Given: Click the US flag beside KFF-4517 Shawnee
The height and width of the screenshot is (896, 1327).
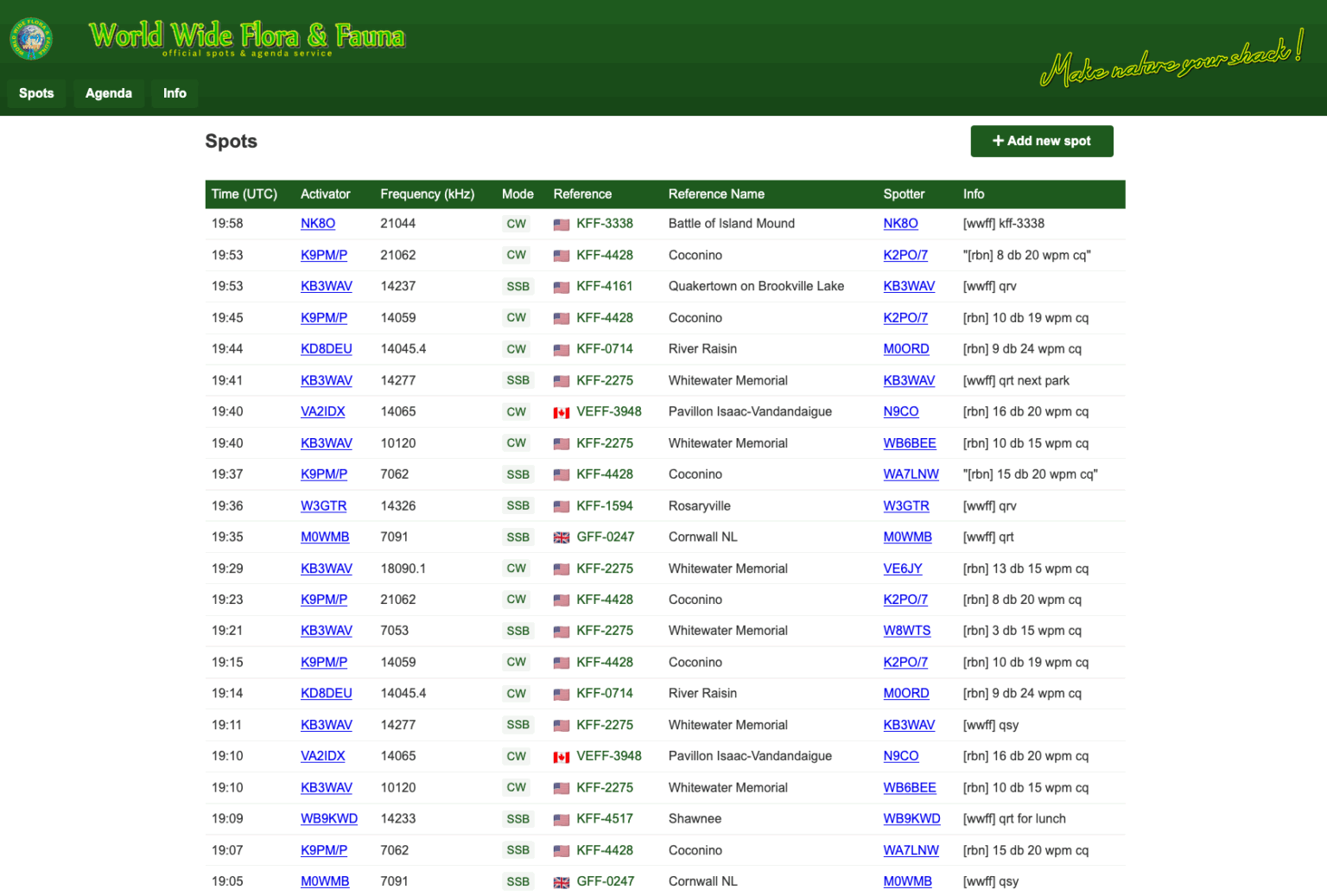Looking at the screenshot, I should coord(562,818).
